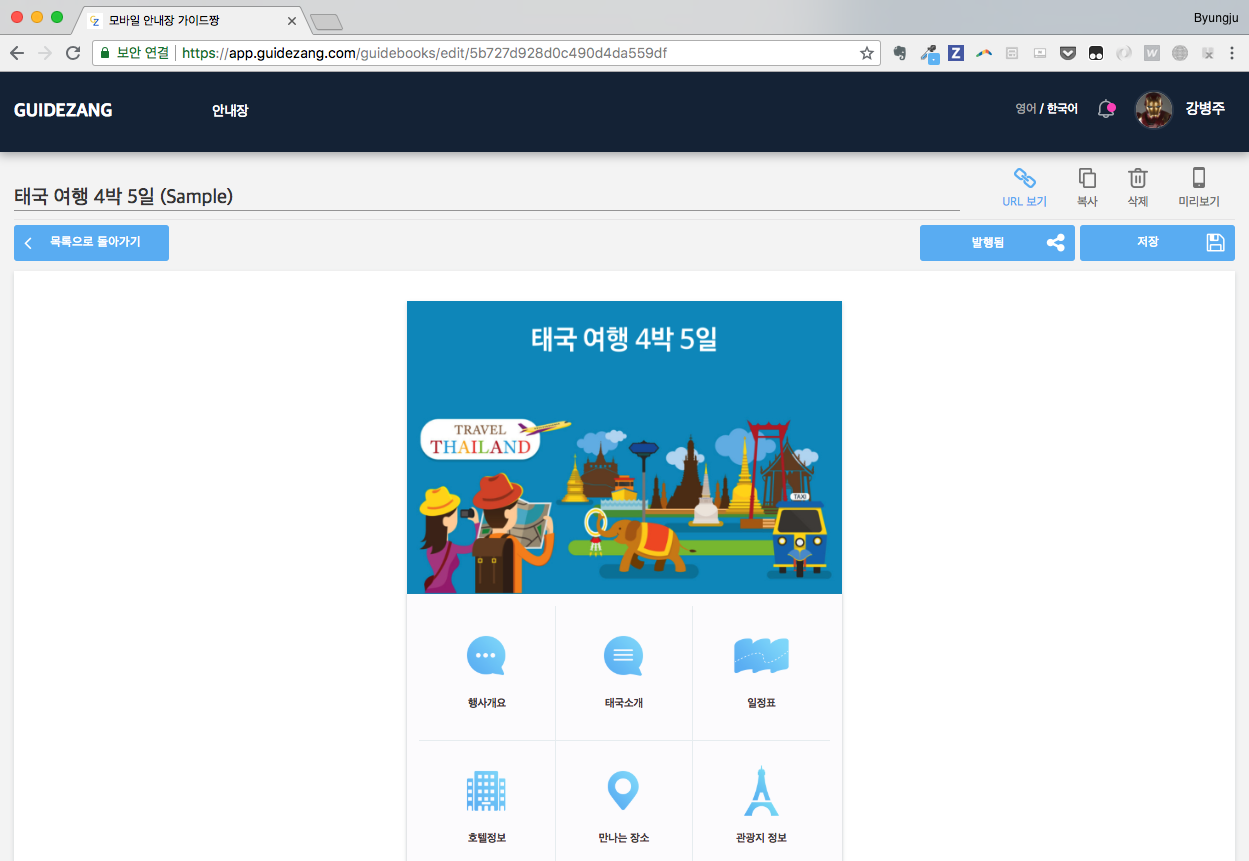Click the blue Z extension icon

(x=956, y=53)
